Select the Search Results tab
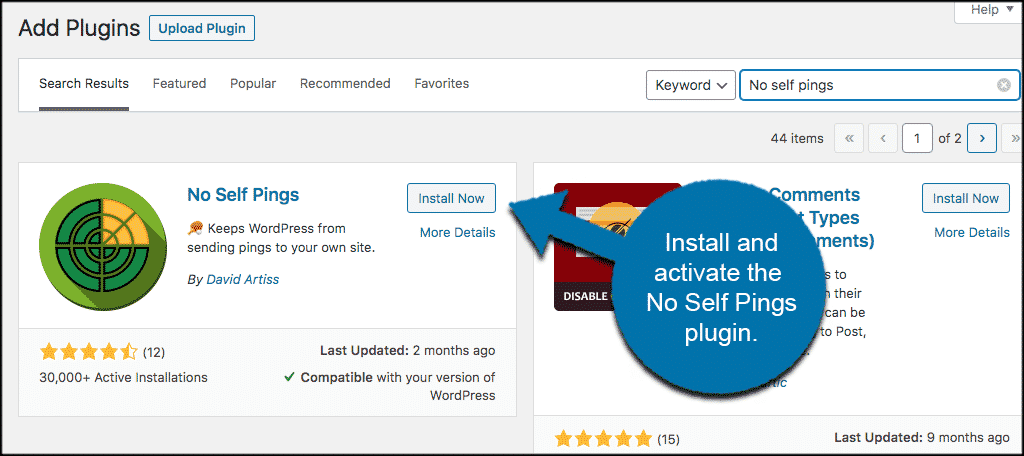1024x456 pixels. coord(84,84)
